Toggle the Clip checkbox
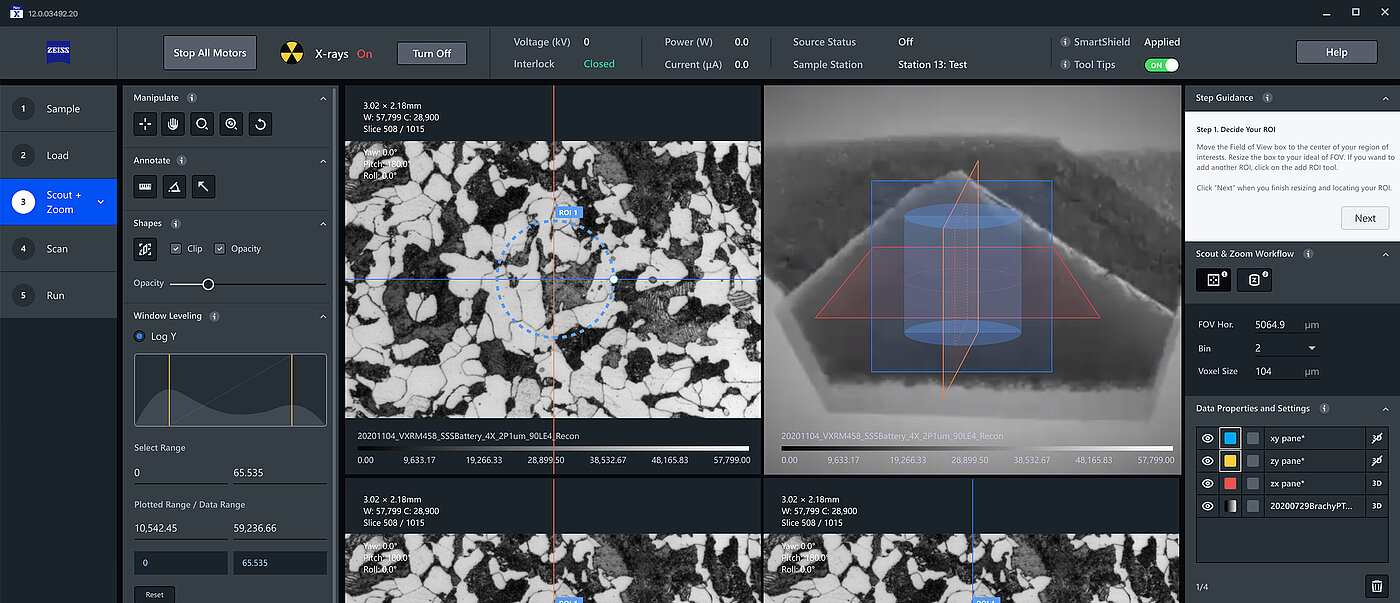This screenshot has width=1400, height=603. click(176, 249)
